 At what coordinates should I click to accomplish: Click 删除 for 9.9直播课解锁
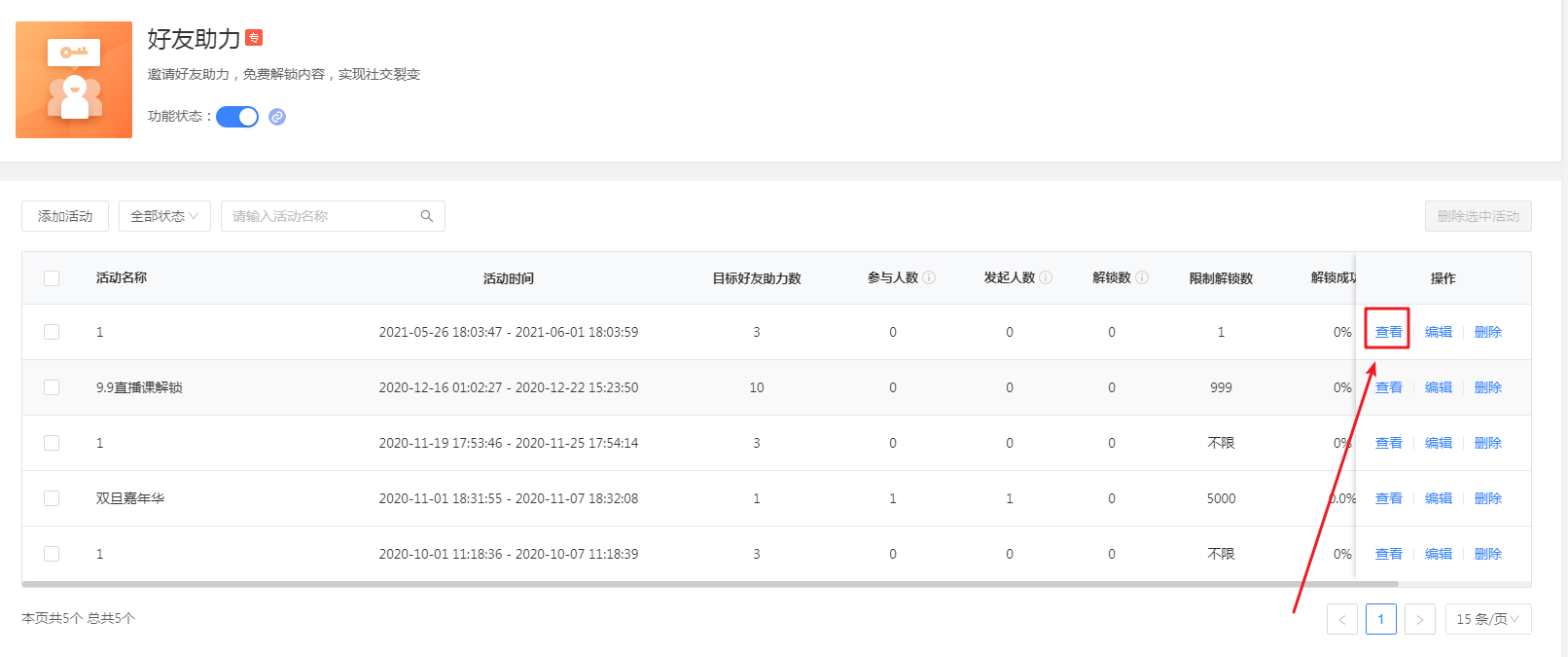coord(1487,387)
